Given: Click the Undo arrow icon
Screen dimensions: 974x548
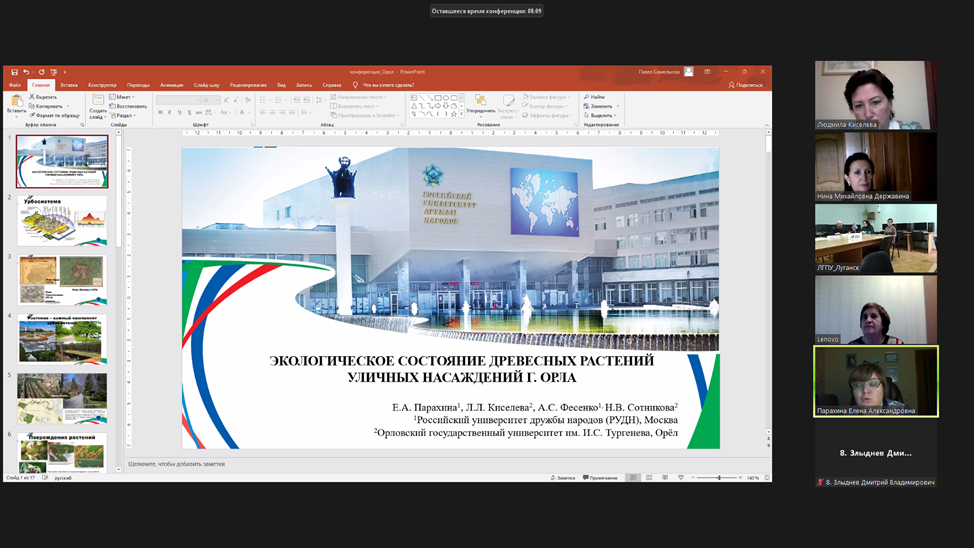Looking at the screenshot, I should (x=26, y=72).
